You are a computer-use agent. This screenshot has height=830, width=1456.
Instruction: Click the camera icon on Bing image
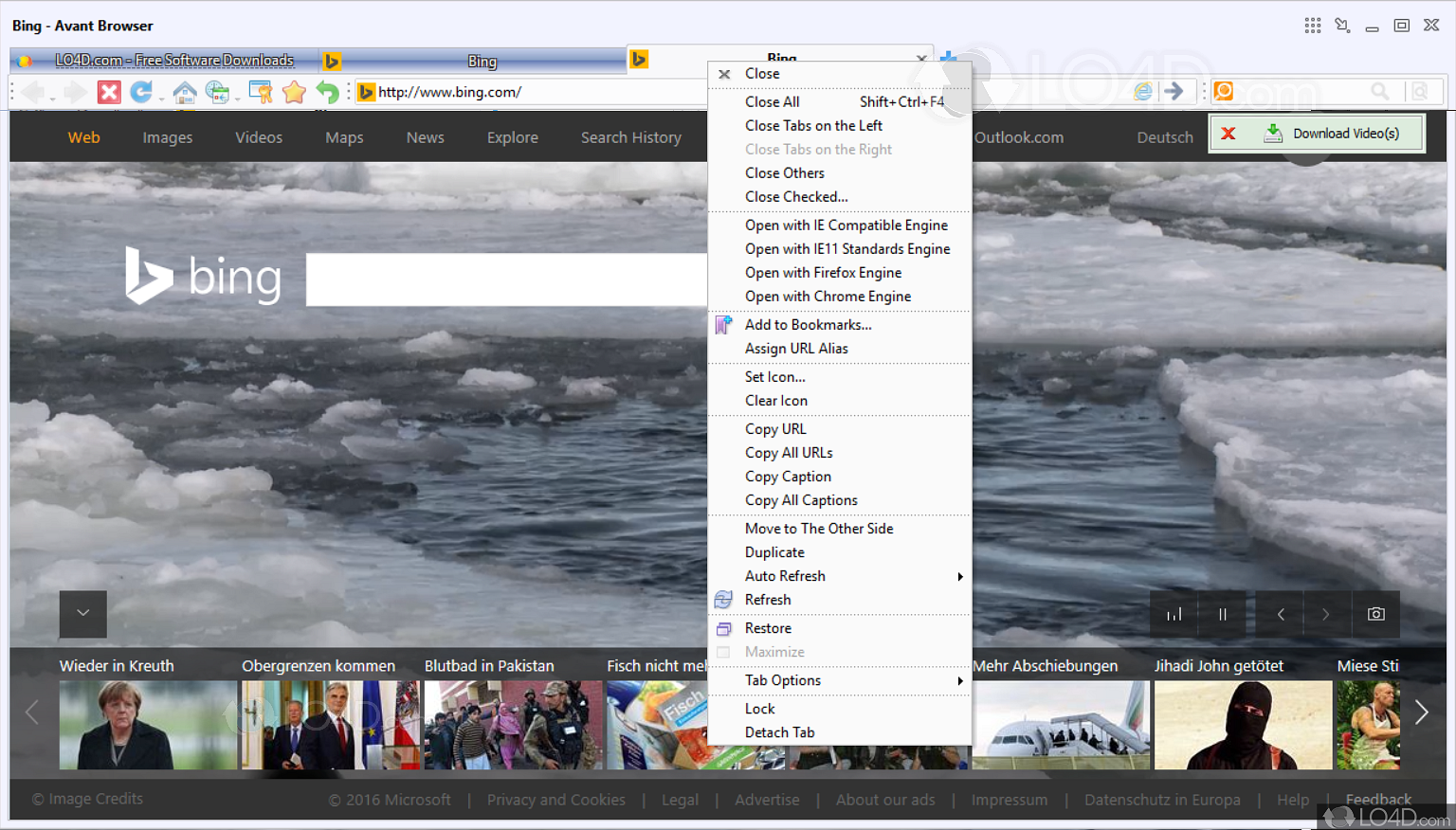pyautogui.click(x=1375, y=614)
